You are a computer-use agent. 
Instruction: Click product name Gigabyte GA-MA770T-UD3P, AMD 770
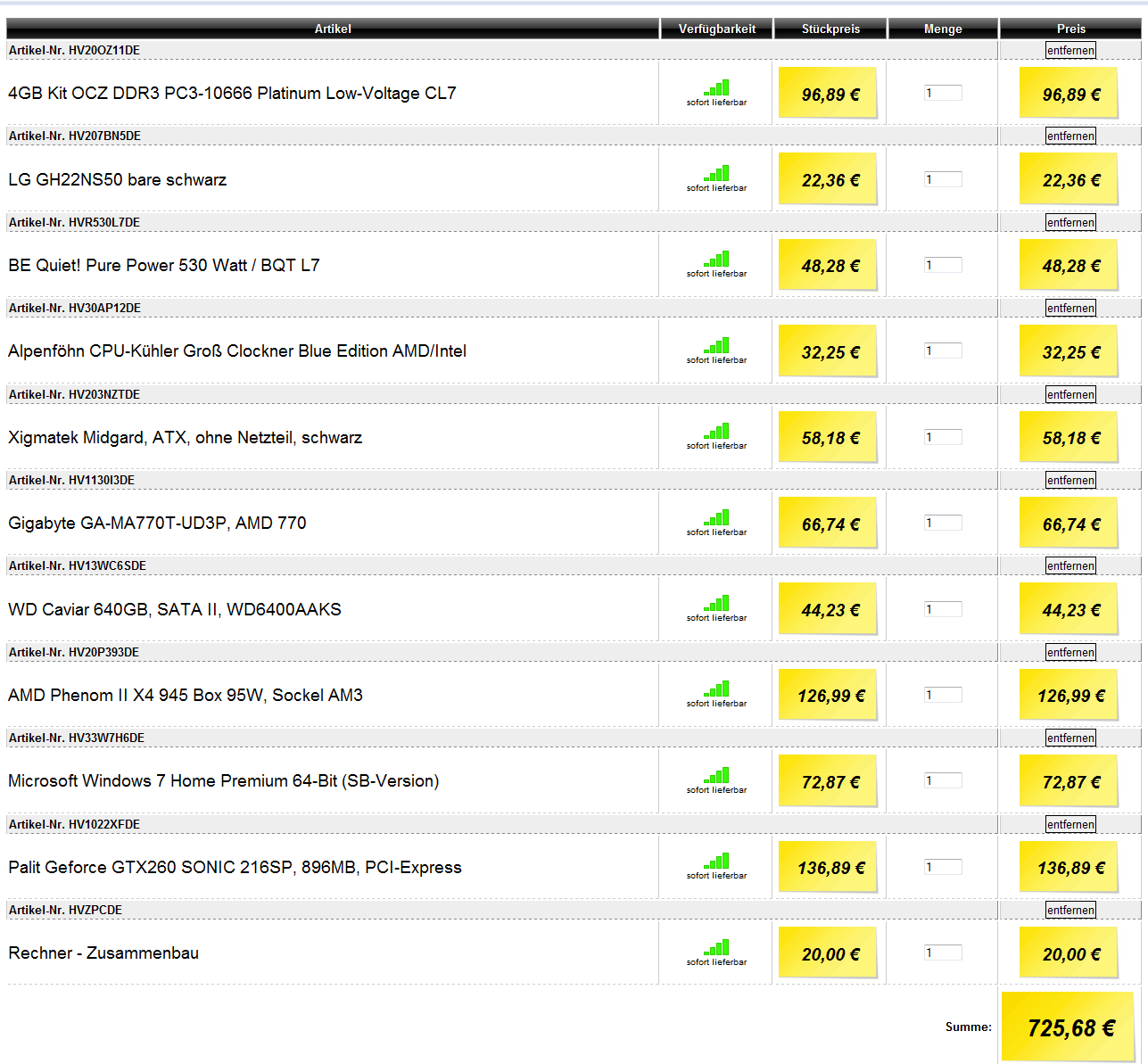coord(157,523)
